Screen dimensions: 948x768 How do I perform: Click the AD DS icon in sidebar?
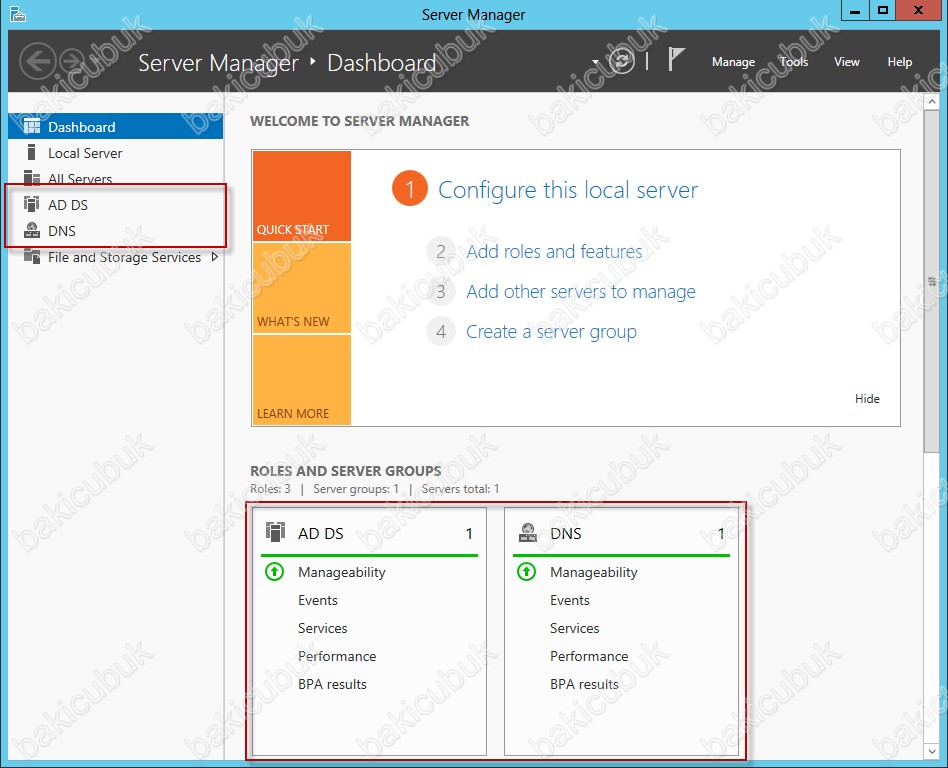click(31, 204)
